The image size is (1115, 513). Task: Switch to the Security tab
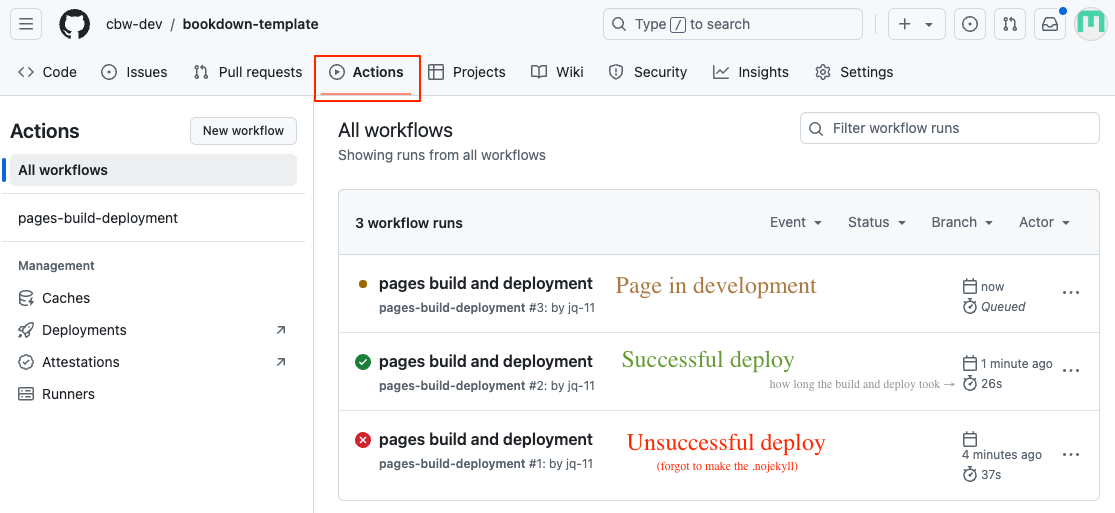point(648,72)
